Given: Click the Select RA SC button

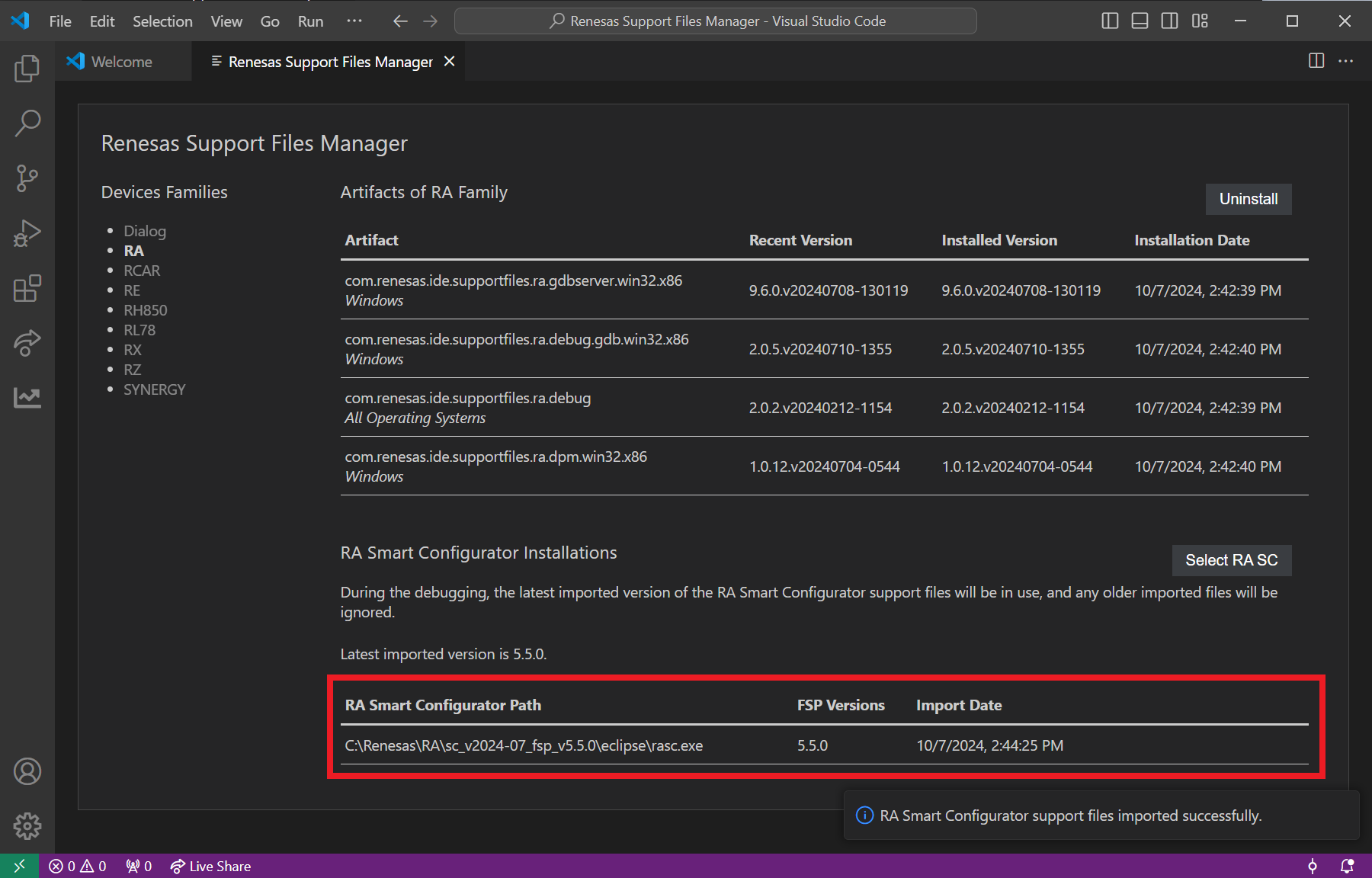Looking at the screenshot, I should [x=1232, y=560].
